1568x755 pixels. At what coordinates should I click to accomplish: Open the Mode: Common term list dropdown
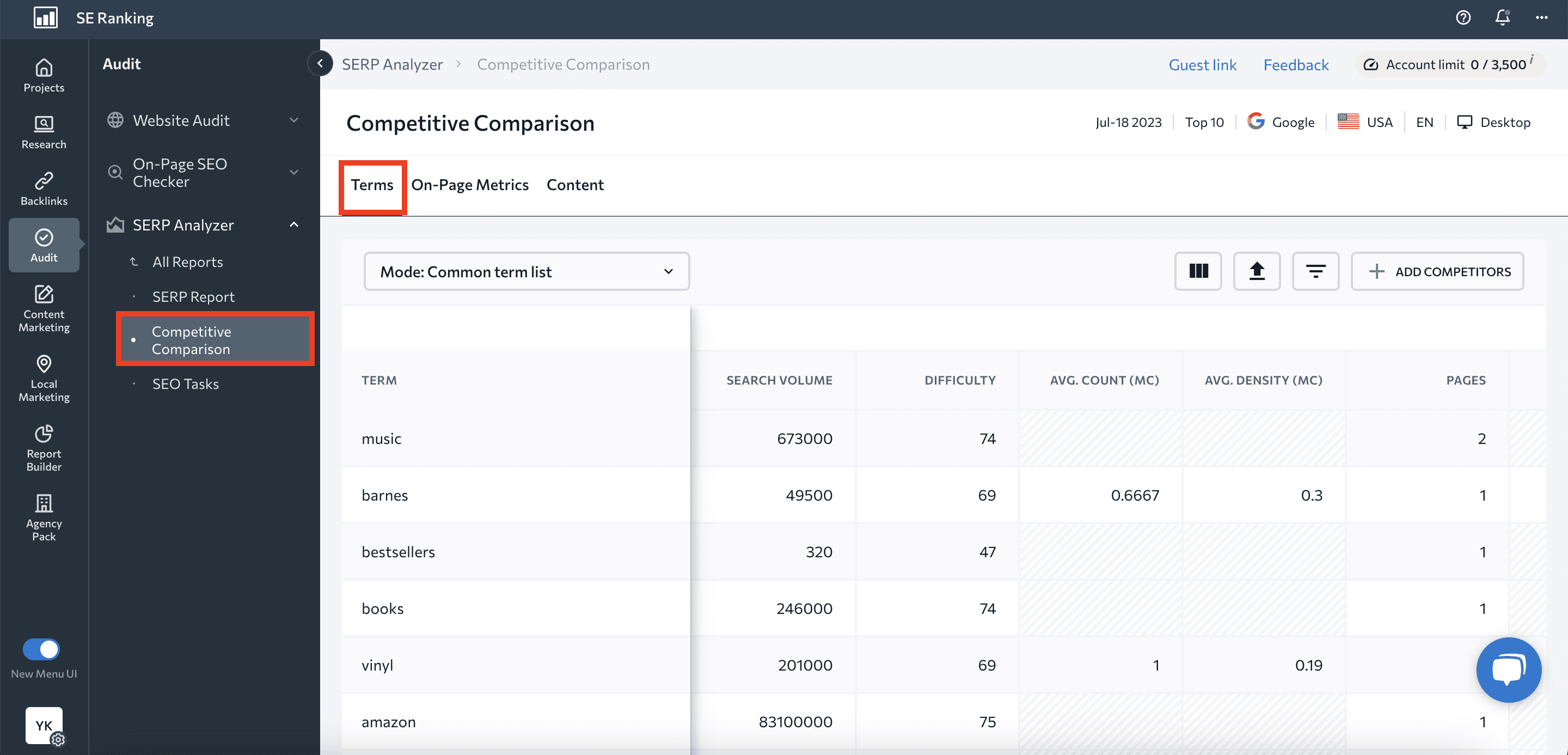pos(526,271)
